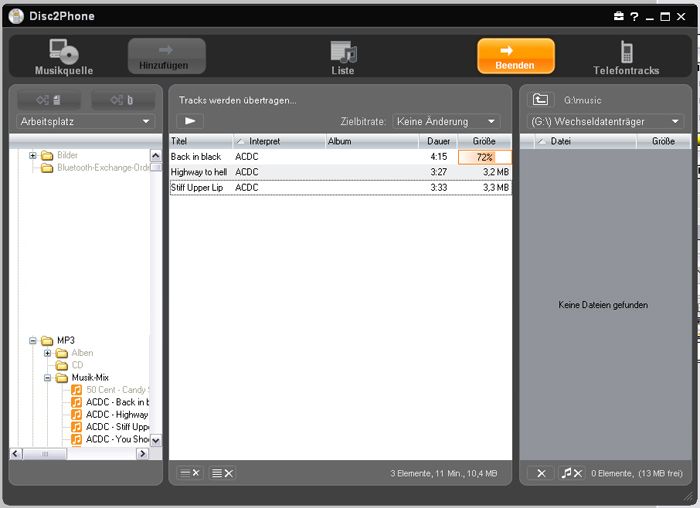Click the Disc2Phone app icon in title bar
The width and height of the screenshot is (700, 508).
coord(17,16)
